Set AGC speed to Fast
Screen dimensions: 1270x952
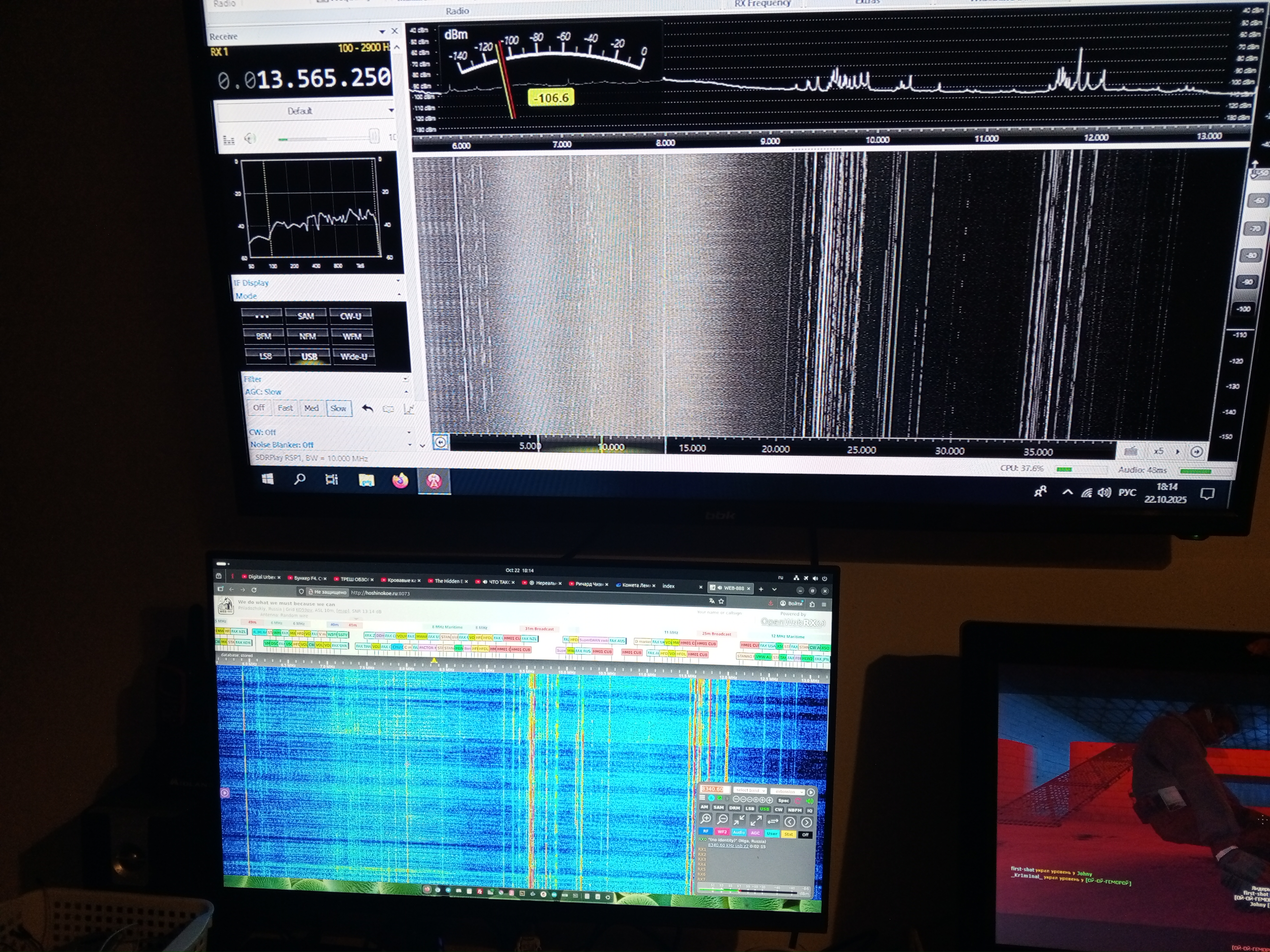point(285,408)
